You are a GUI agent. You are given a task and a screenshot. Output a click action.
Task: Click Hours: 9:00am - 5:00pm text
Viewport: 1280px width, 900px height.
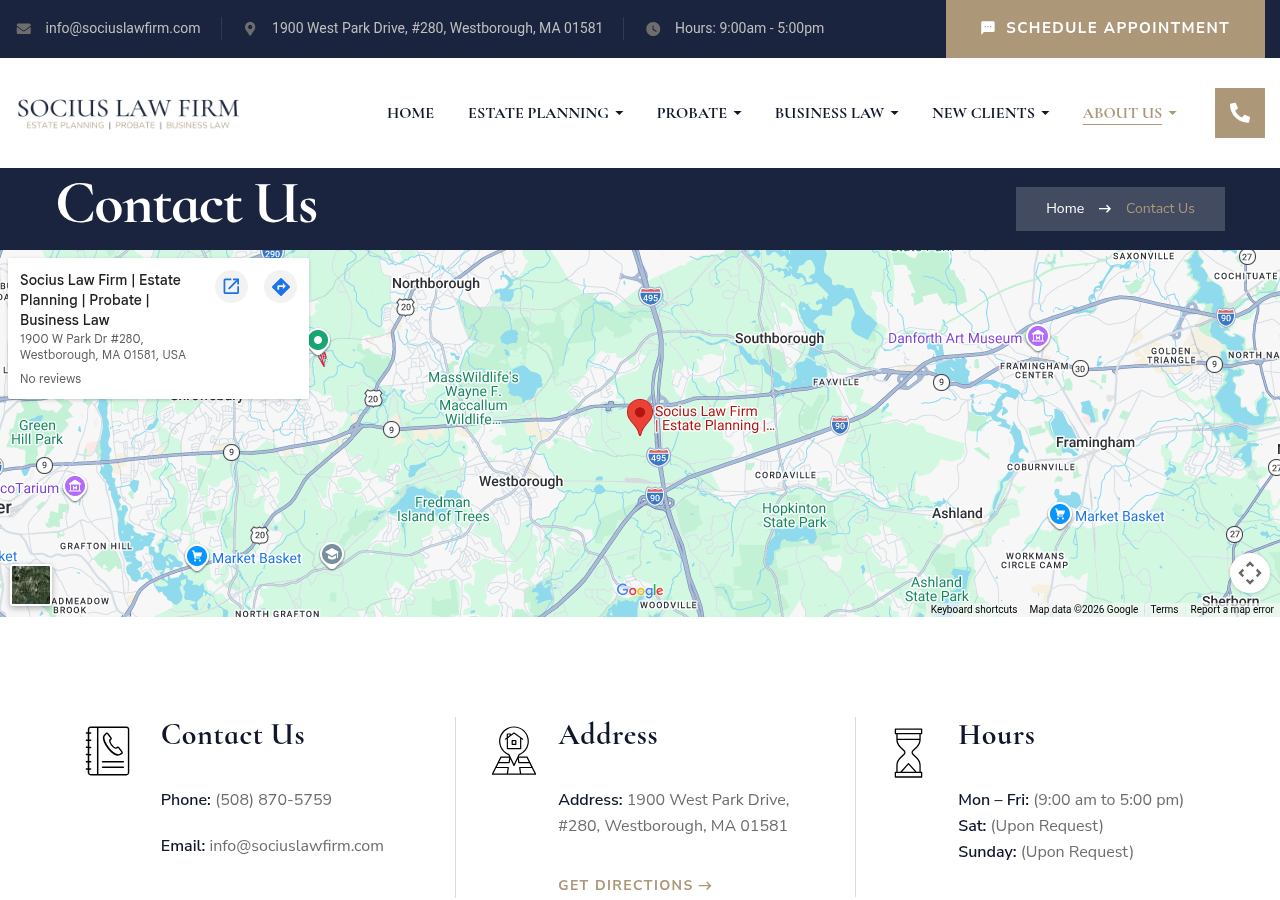(749, 28)
